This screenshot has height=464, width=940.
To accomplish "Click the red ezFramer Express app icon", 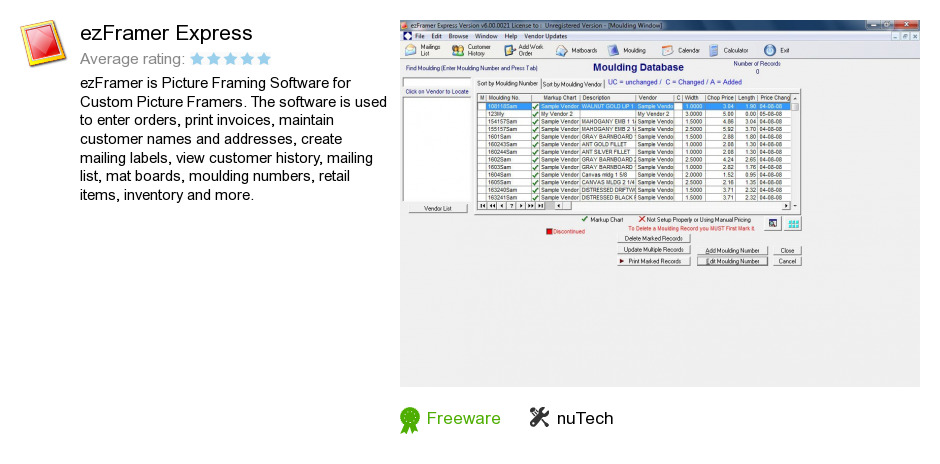I will coord(43,43).
